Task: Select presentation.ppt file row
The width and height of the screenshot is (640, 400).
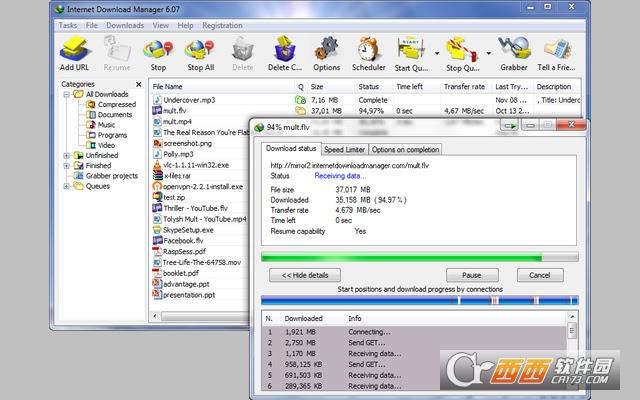Action: (x=189, y=295)
